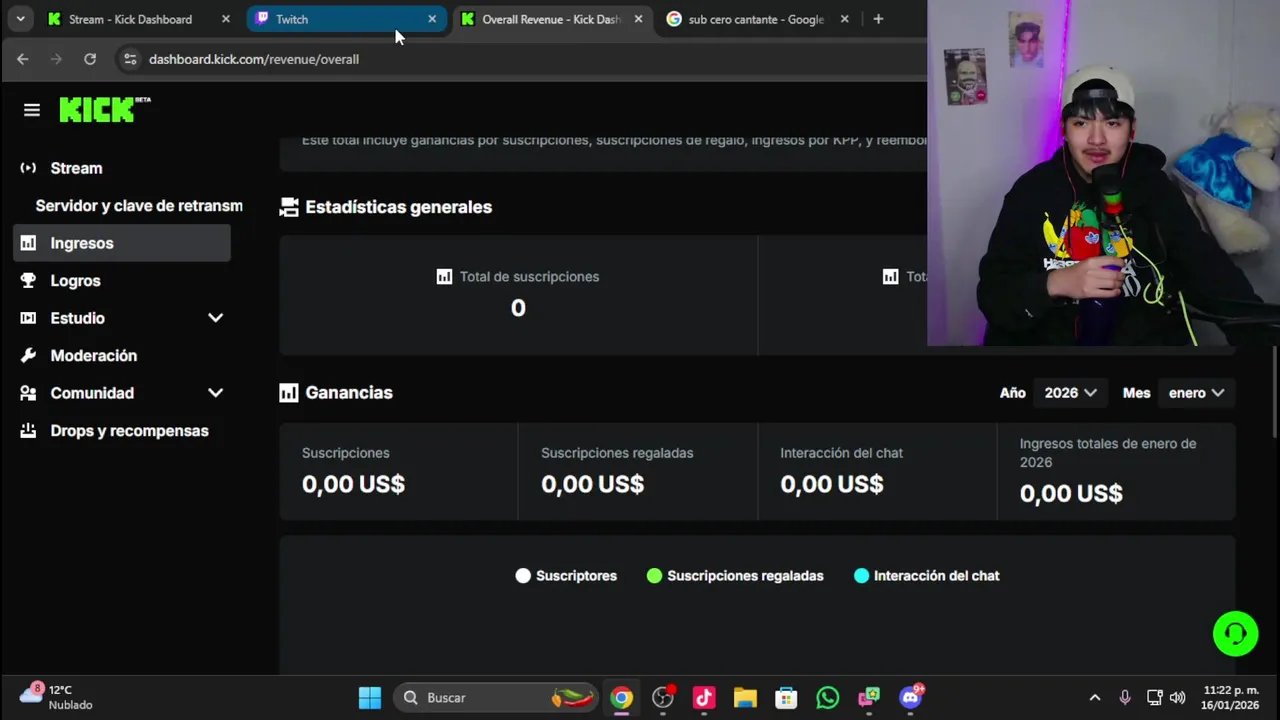Click the Suscripciones regaladas earnings card label

617,453
